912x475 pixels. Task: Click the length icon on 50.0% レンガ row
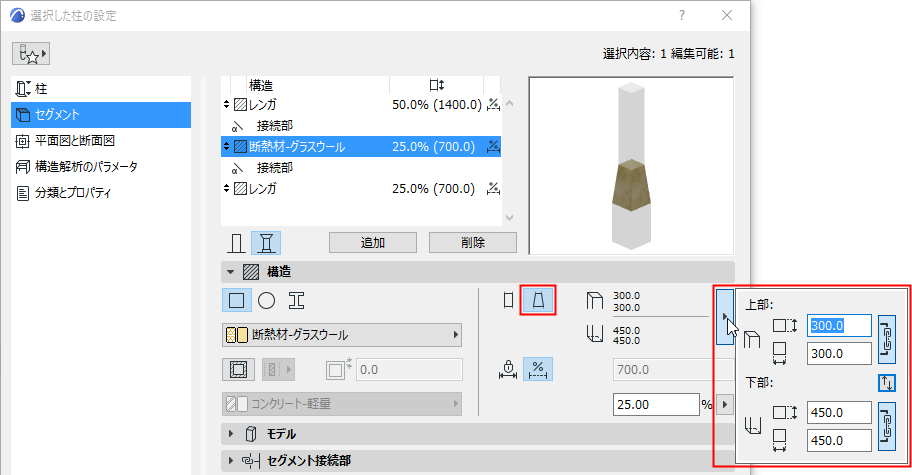tap(493, 105)
